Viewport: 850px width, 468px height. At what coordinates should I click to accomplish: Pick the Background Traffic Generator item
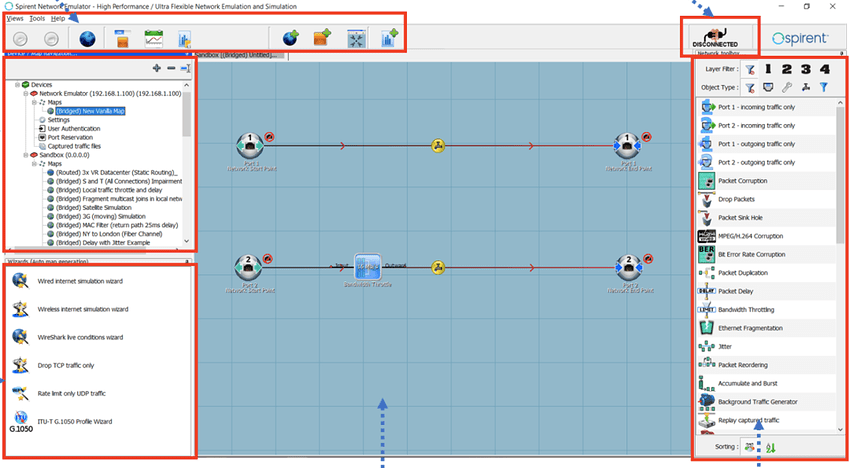(x=765, y=402)
